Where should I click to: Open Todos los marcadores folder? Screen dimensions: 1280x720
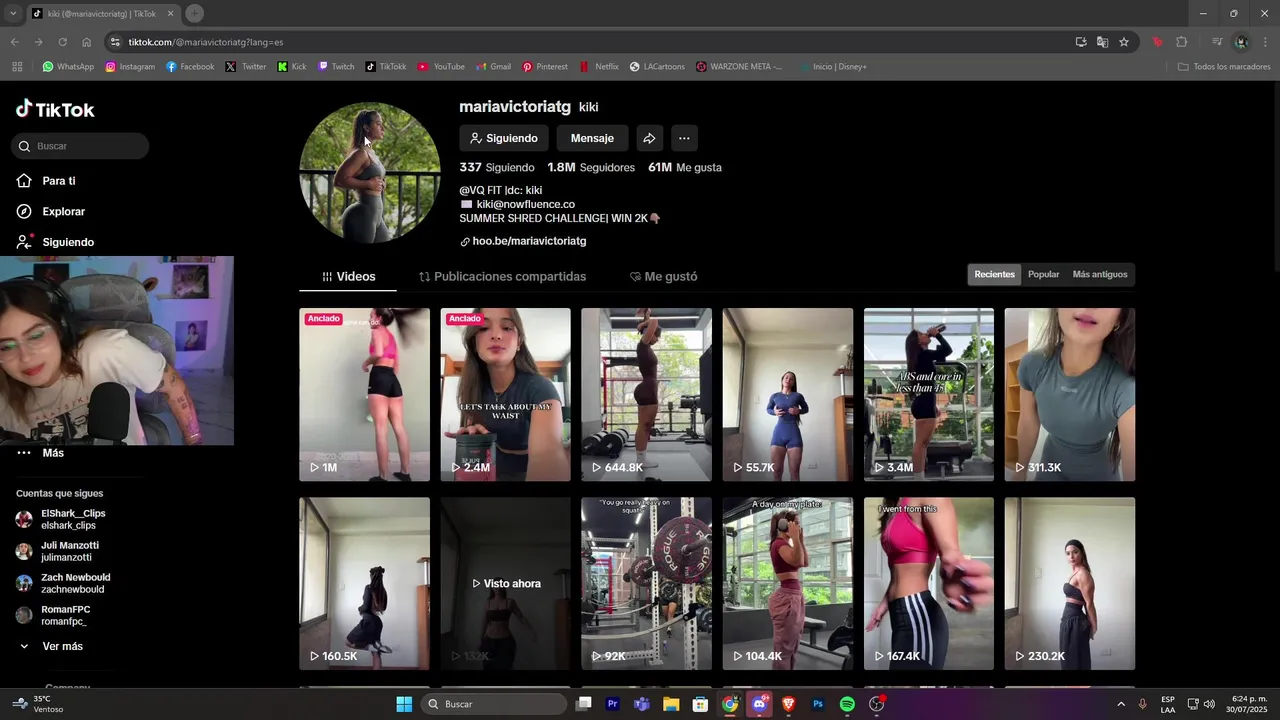click(x=1224, y=67)
